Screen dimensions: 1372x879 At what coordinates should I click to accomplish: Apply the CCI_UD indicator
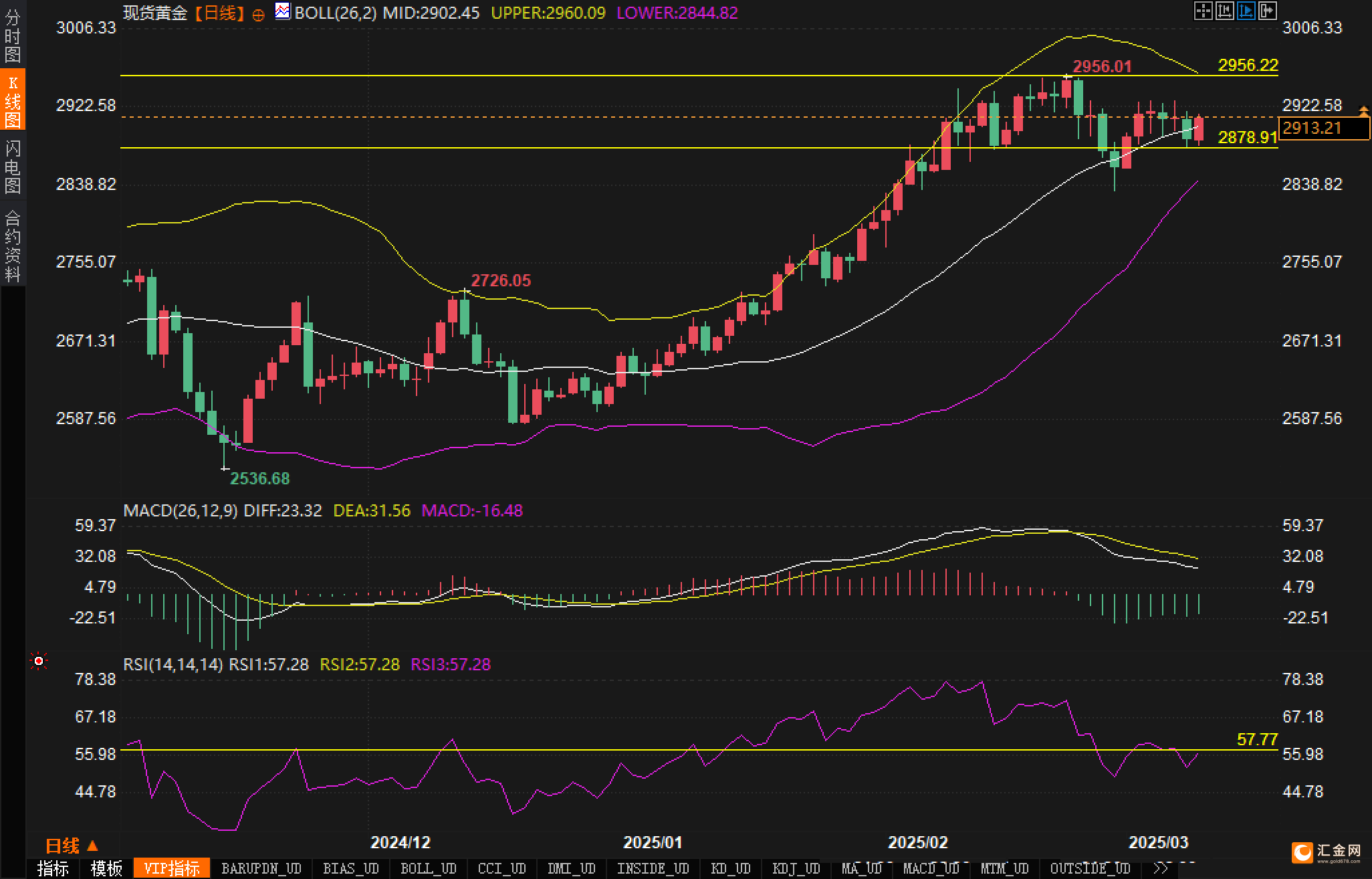pos(502,868)
